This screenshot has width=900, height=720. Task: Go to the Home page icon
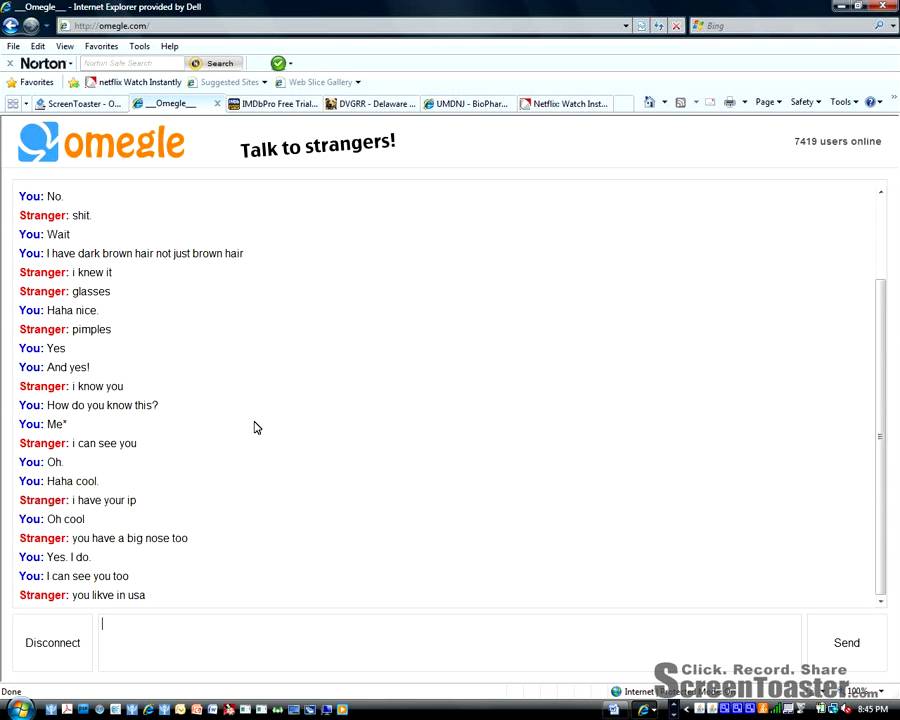point(649,102)
